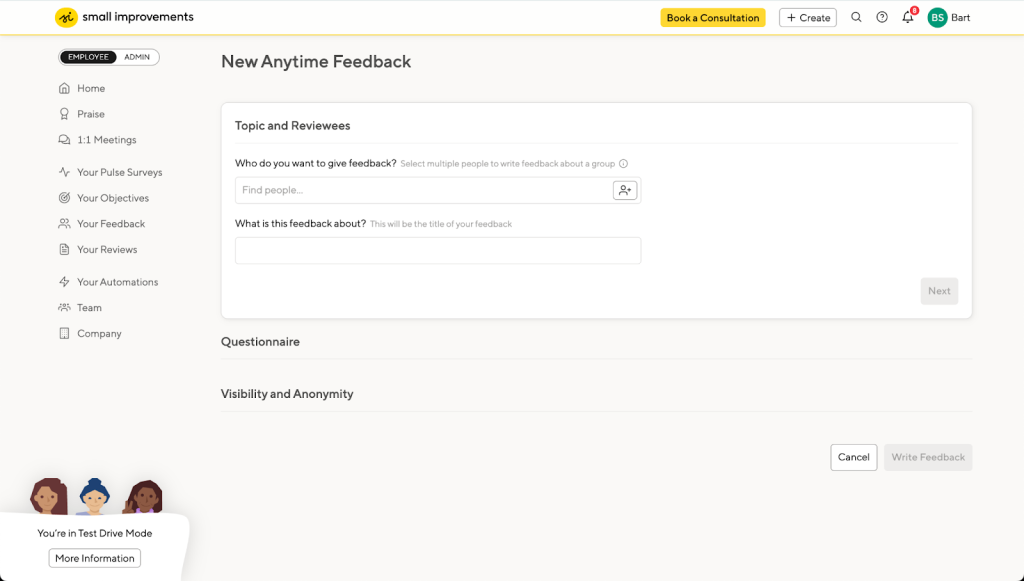Expand the Questionnaire section
Screen dimensions: 1024x581
[260, 342]
